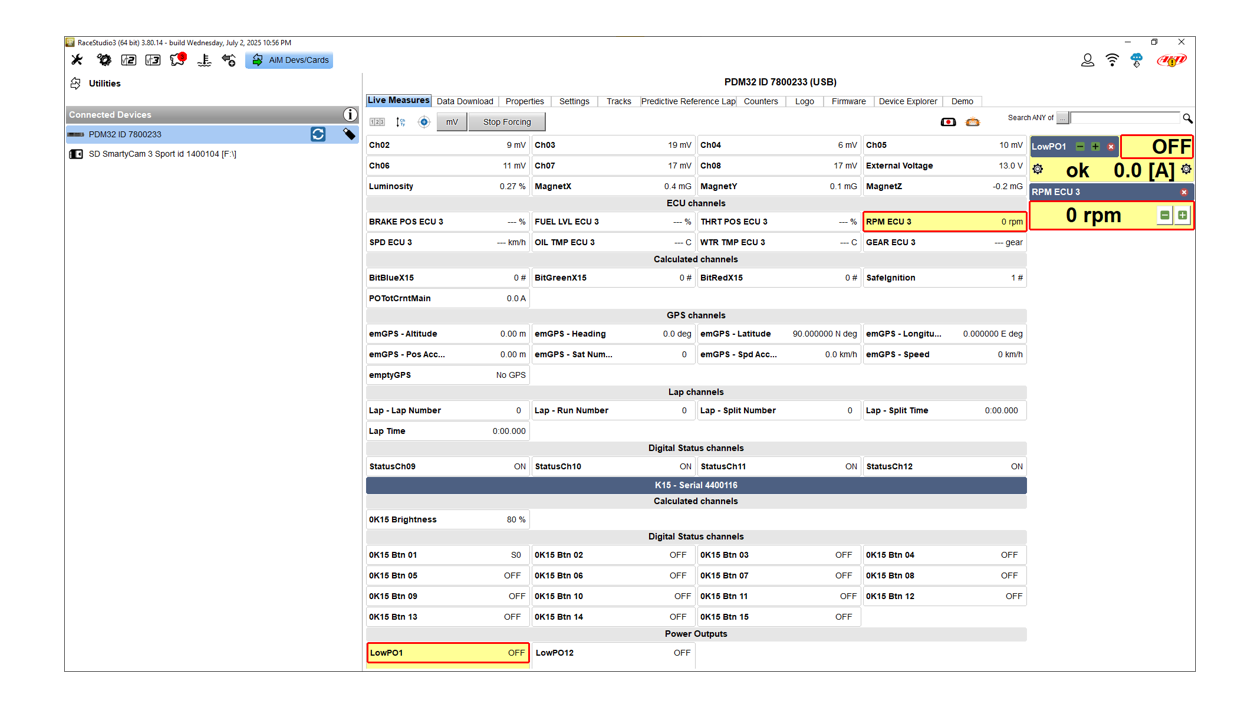This screenshot has width=1260, height=708.
Task: Select the LowPO12 power output row
Action: (x=613, y=653)
